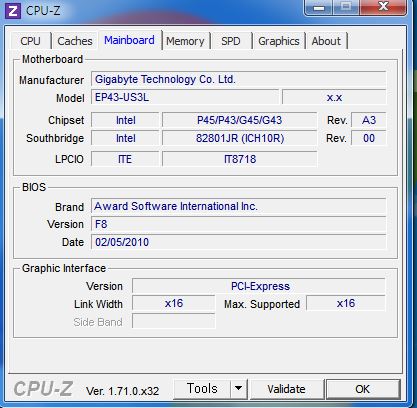Click the Manufacturer field showing Gigabyte
Image resolution: width=417 pixels, height=408 pixels.
click(x=239, y=79)
